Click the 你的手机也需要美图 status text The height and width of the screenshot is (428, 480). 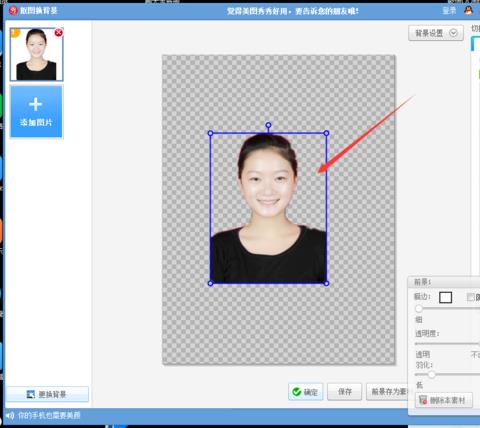(49, 415)
